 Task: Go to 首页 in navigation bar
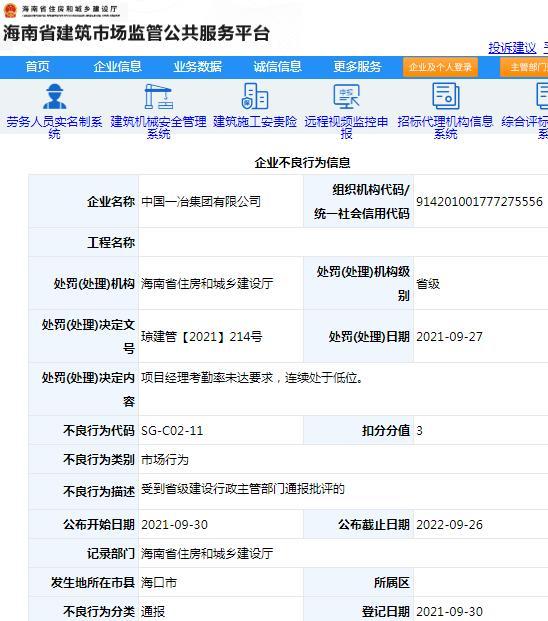(38, 67)
